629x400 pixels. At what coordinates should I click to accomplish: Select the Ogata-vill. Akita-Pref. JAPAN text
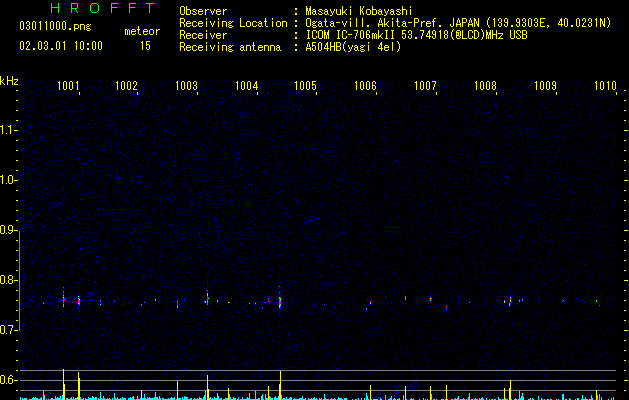point(392,23)
